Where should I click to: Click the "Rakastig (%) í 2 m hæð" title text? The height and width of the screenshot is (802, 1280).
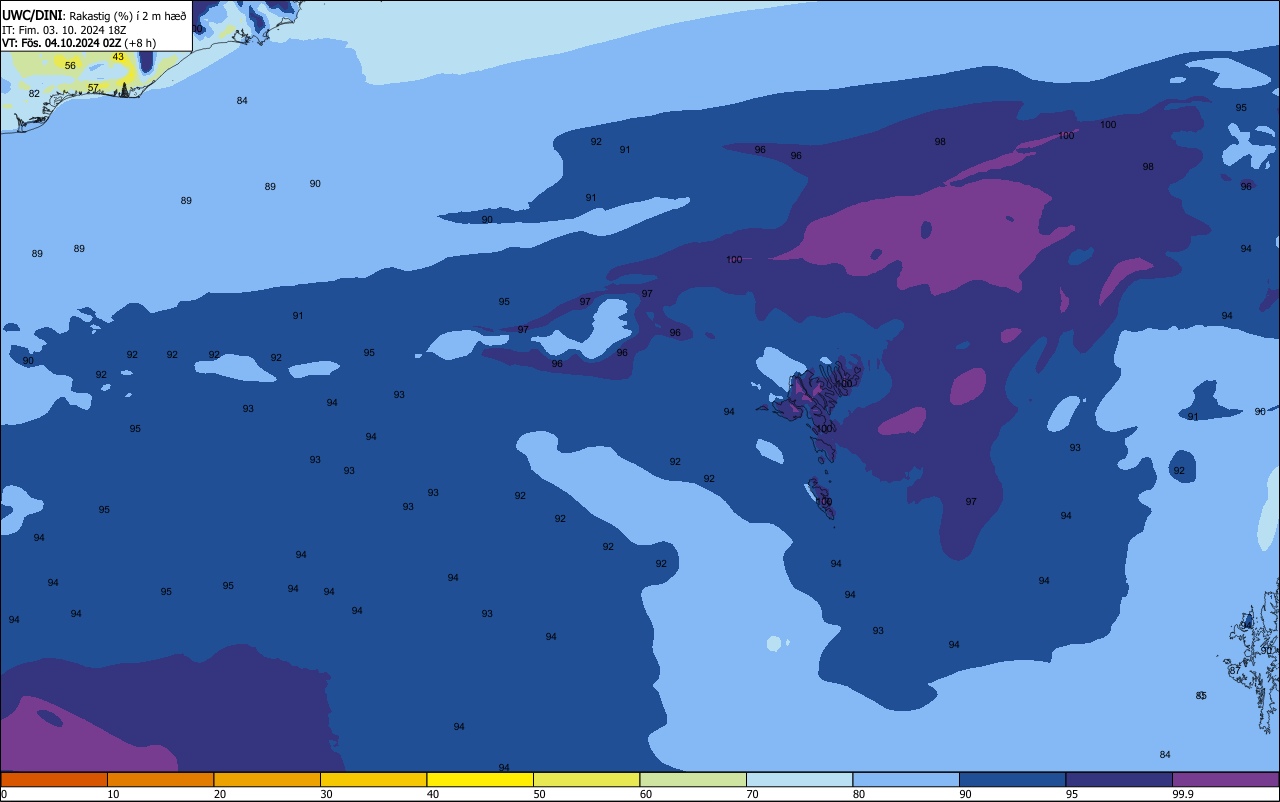coord(128,16)
